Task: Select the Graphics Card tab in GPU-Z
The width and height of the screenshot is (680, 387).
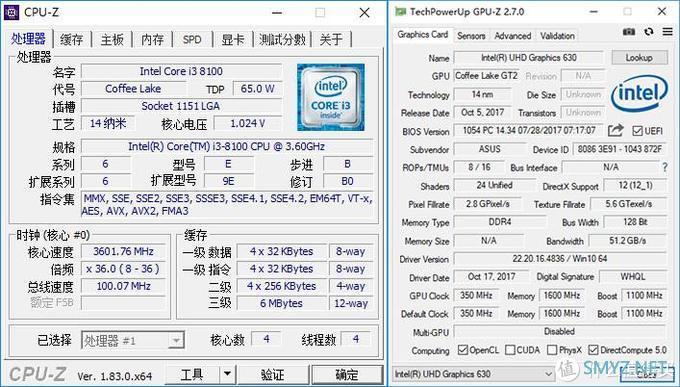Action: coord(422,35)
